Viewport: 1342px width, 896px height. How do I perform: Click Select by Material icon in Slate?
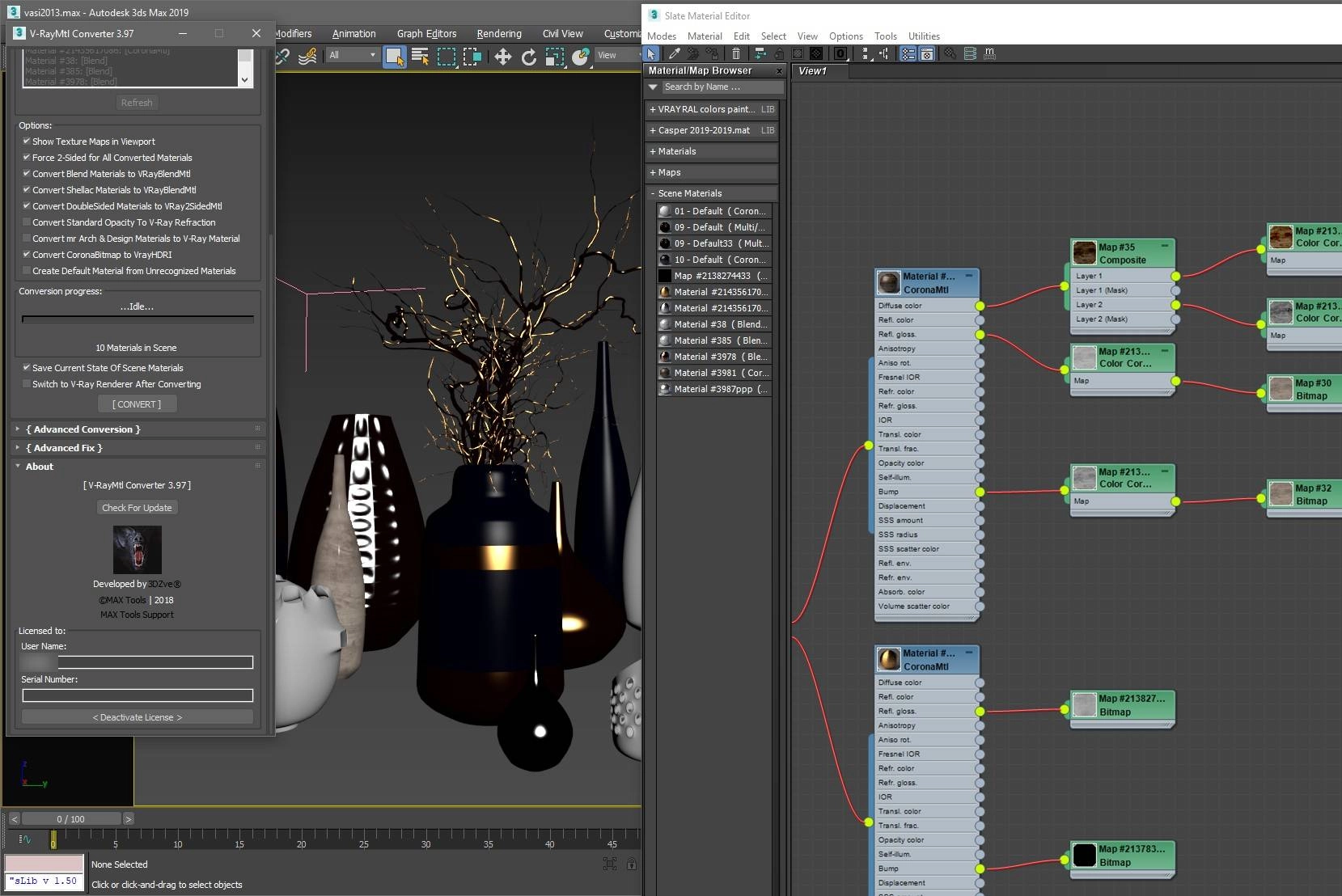(950, 54)
